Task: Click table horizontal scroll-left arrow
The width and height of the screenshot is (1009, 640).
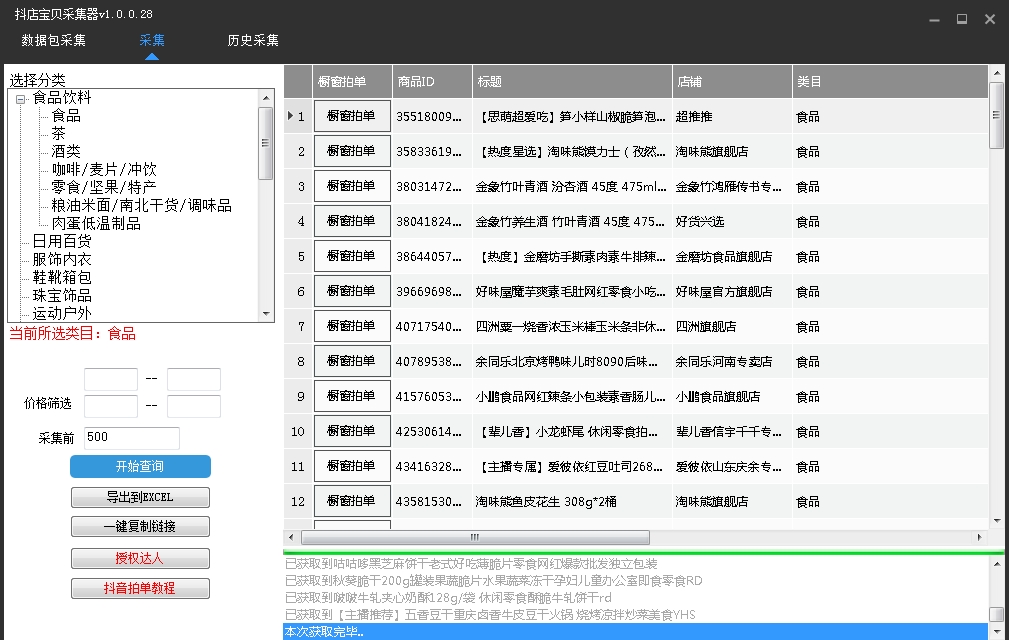Action: click(292, 537)
